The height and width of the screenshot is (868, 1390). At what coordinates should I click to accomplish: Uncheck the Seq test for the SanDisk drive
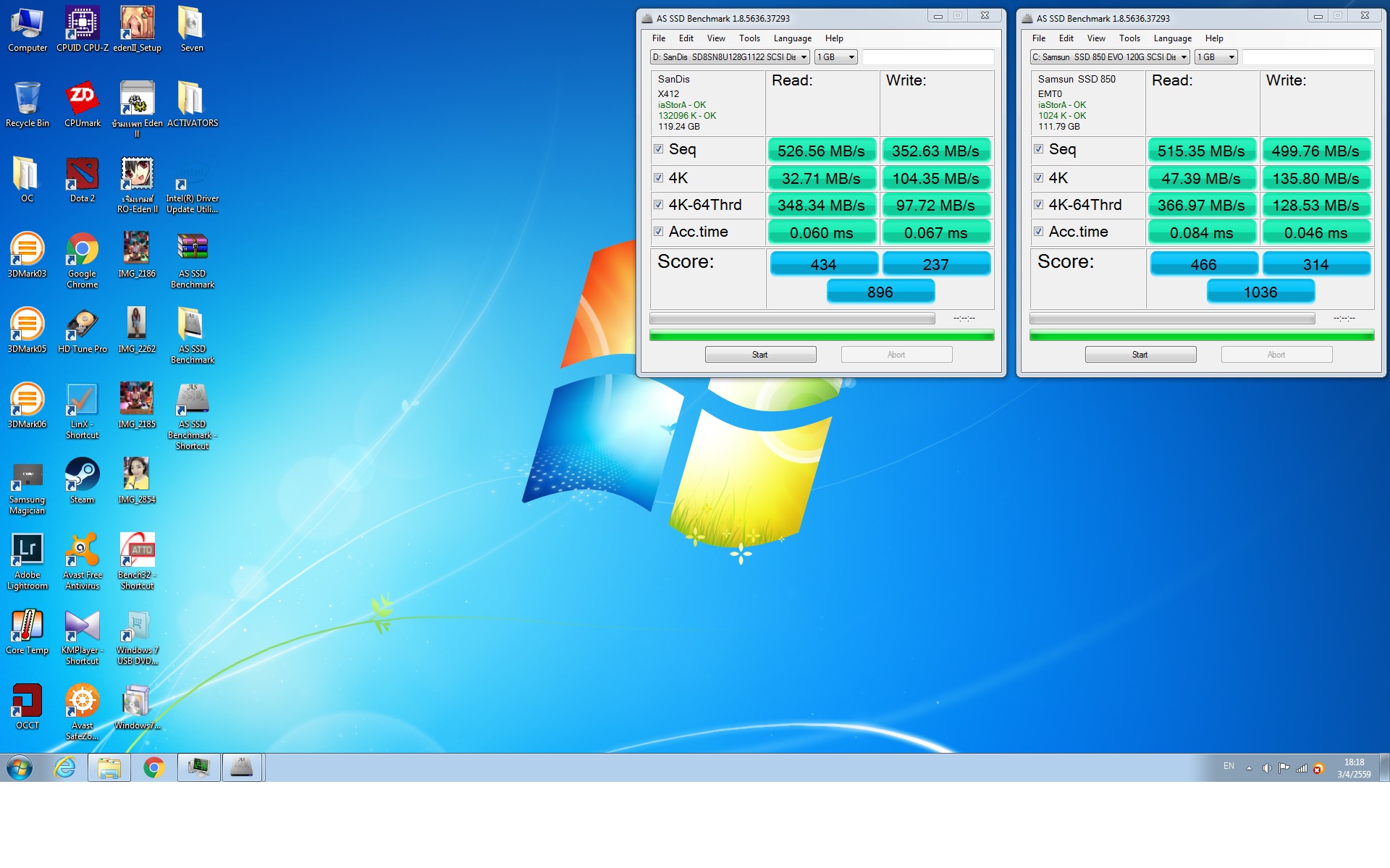point(658,149)
